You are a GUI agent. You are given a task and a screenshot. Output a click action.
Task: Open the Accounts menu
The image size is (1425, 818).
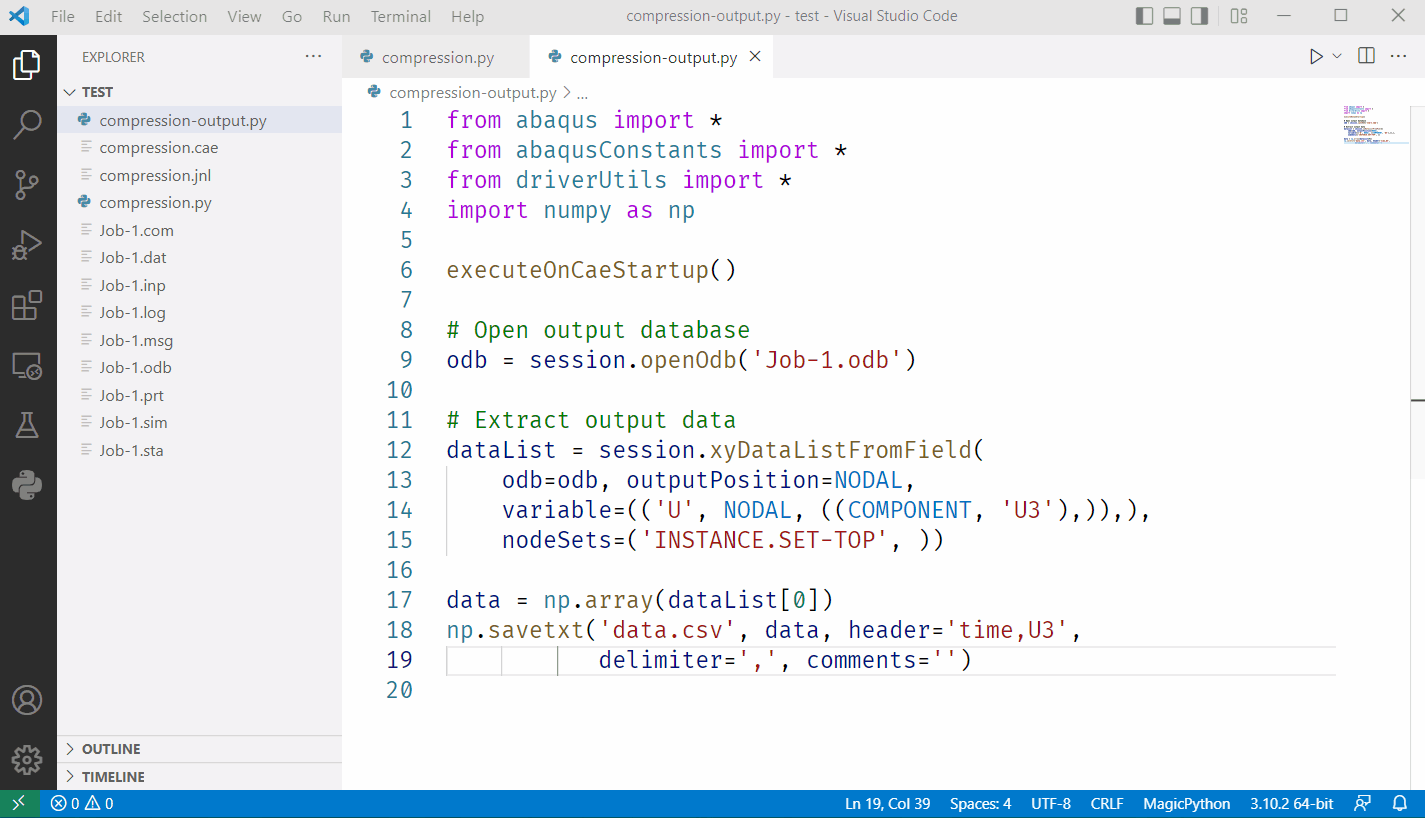pyautogui.click(x=27, y=700)
